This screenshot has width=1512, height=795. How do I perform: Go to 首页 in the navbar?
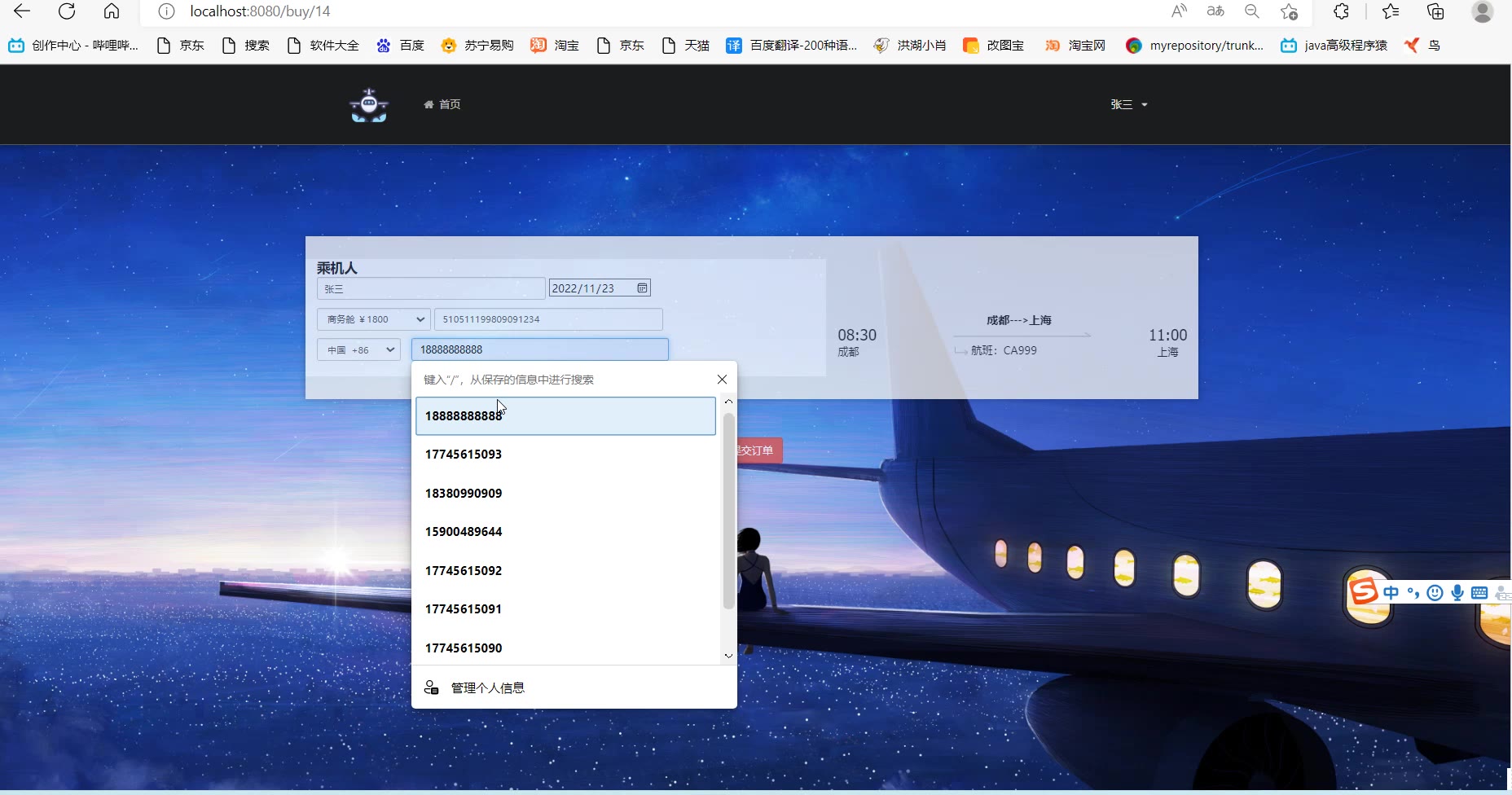tap(442, 104)
